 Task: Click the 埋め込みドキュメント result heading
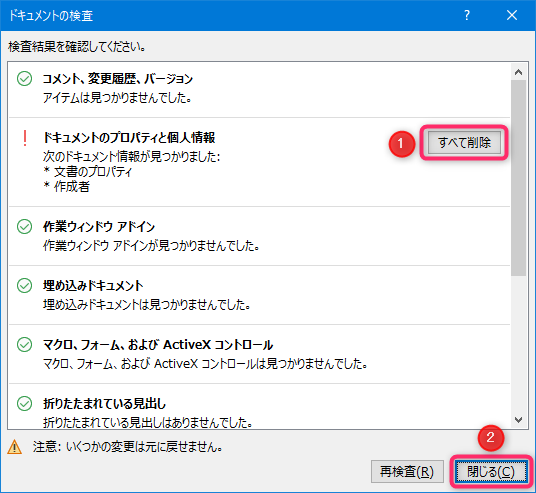click(x=93, y=286)
